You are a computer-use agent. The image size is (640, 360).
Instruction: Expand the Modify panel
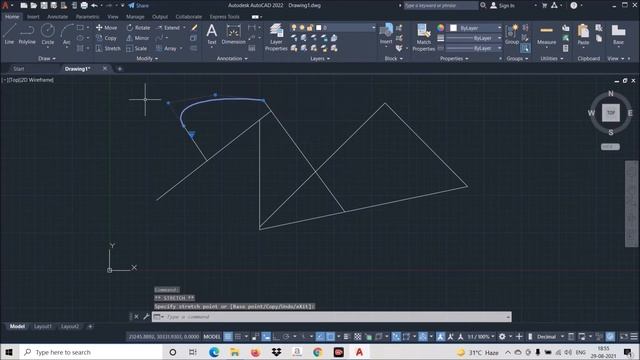point(147,58)
